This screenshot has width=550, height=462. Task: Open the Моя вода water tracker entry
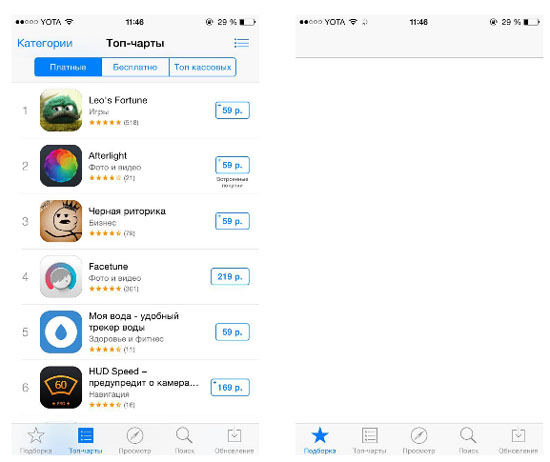pos(140,332)
